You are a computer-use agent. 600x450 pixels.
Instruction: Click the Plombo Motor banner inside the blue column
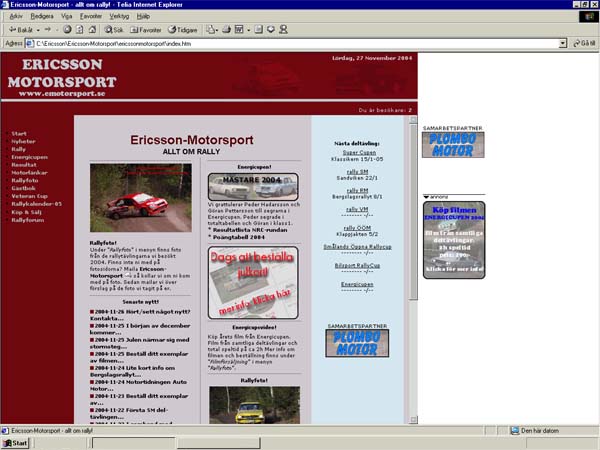pyautogui.click(x=357, y=343)
